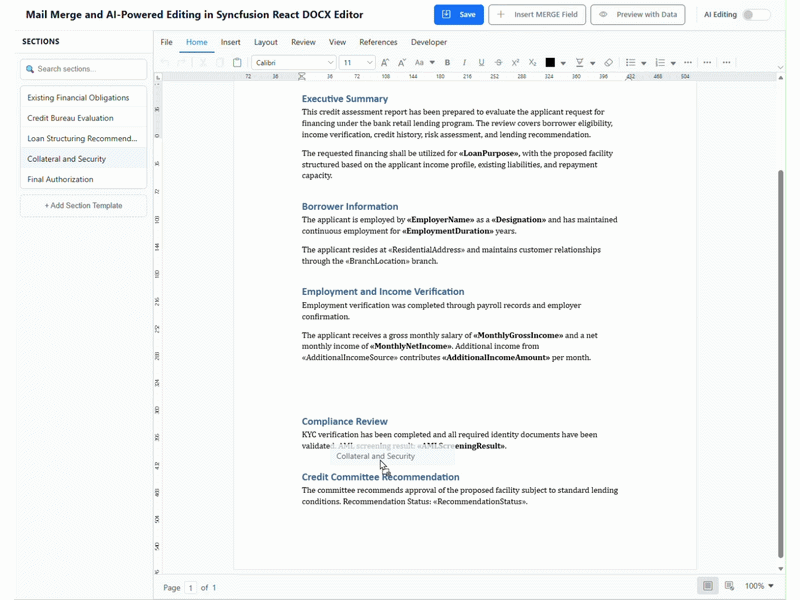Click the Borrower Information heading
The height and width of the screenshot is (600, 800).
[x=349, y=206]
